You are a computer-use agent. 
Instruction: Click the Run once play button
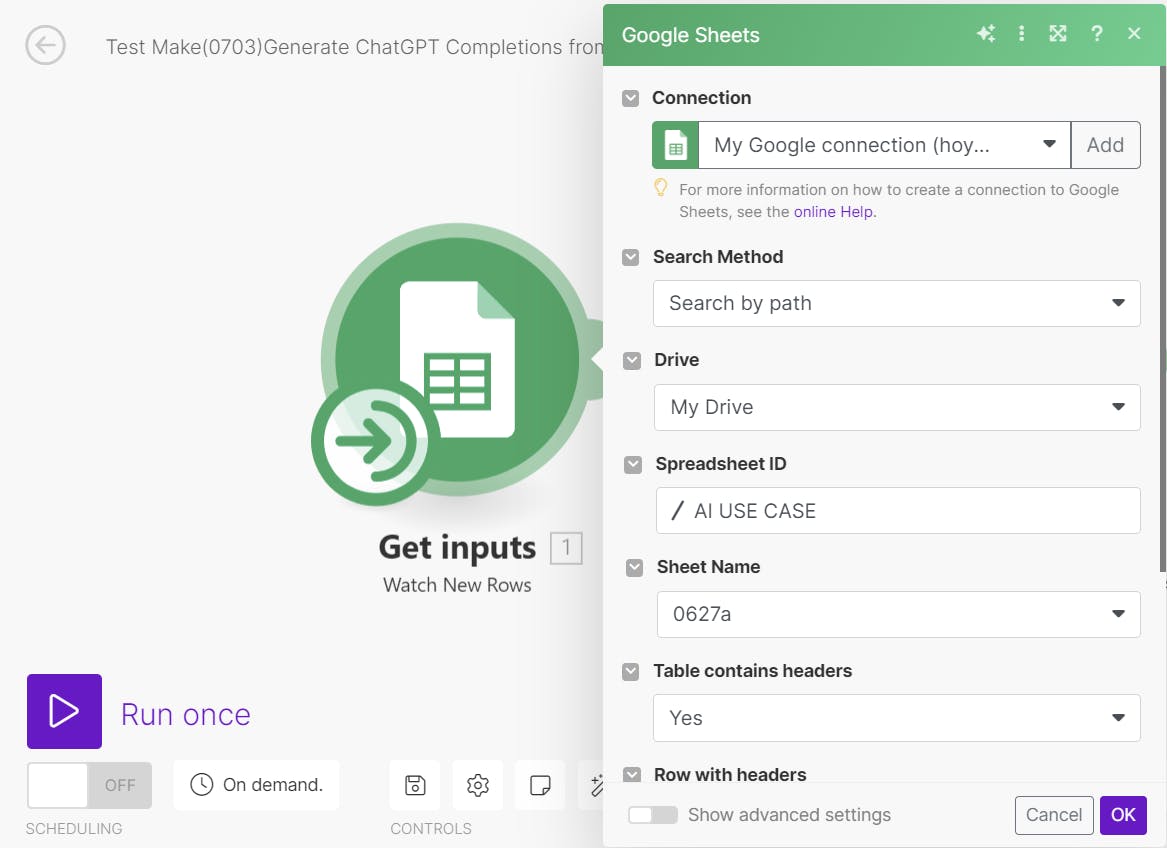pyautogui.click(x=65, y=711)
